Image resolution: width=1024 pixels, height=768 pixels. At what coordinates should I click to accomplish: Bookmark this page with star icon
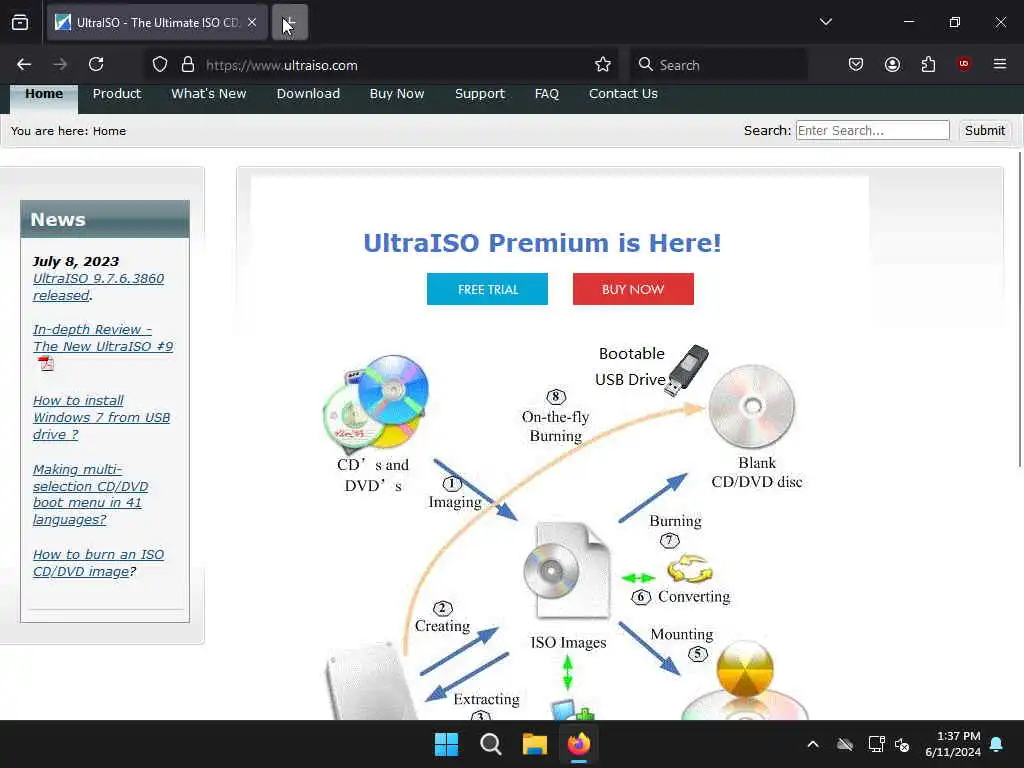pos(603,65)
